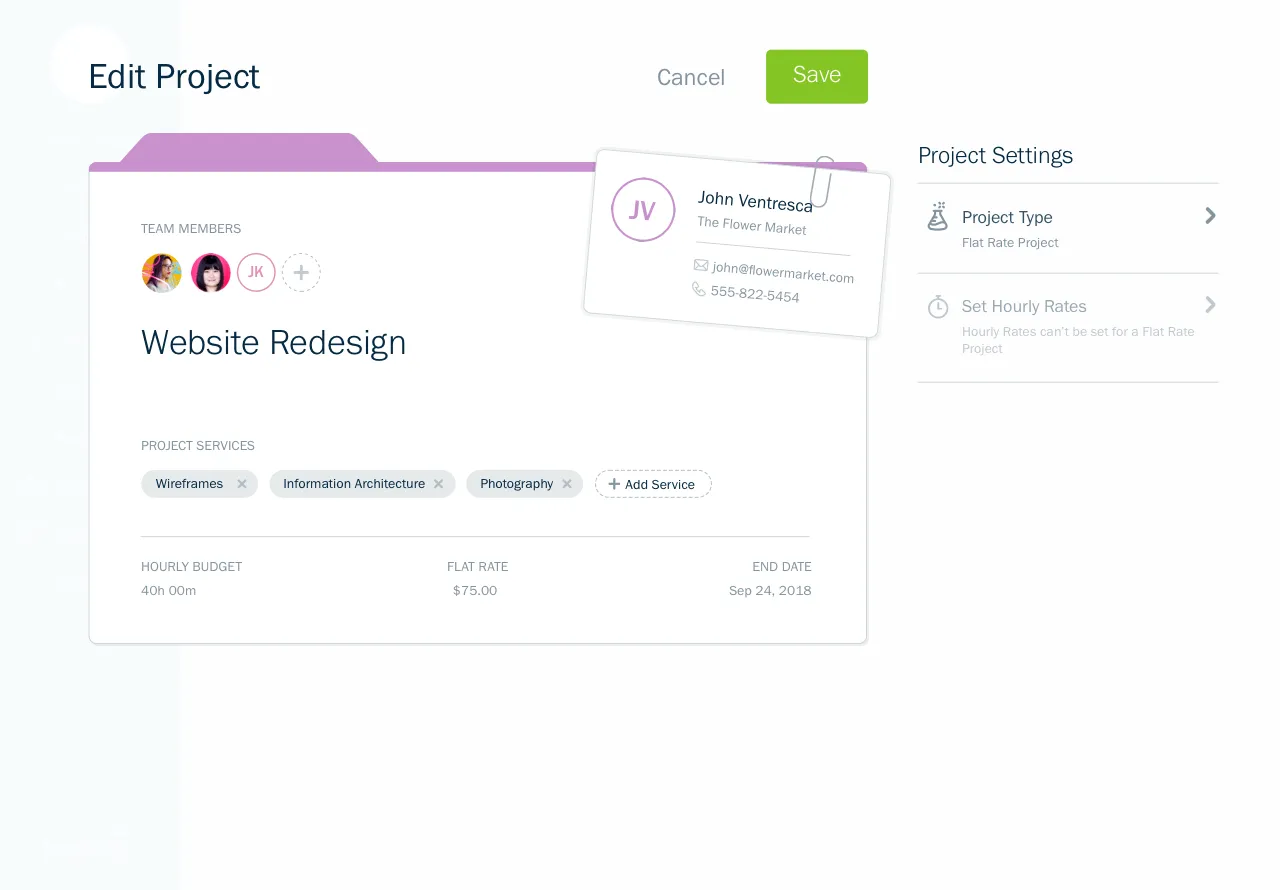Click the paperclip on the client card
1280x890 pixels.
822,181
